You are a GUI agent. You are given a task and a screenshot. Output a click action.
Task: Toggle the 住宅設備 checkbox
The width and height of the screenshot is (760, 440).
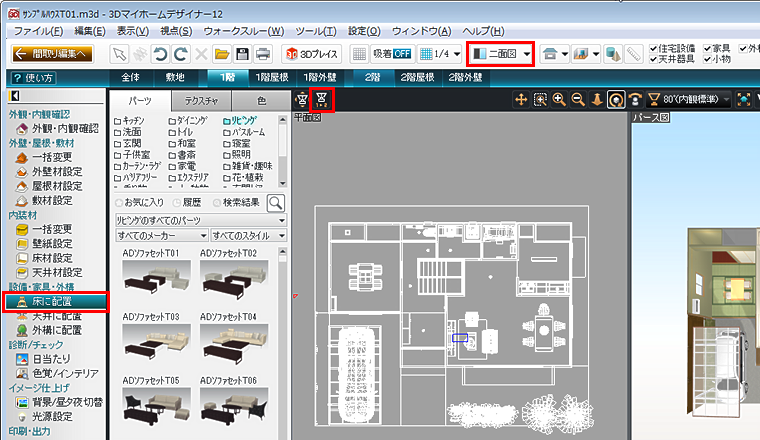(x=653, y=47)
